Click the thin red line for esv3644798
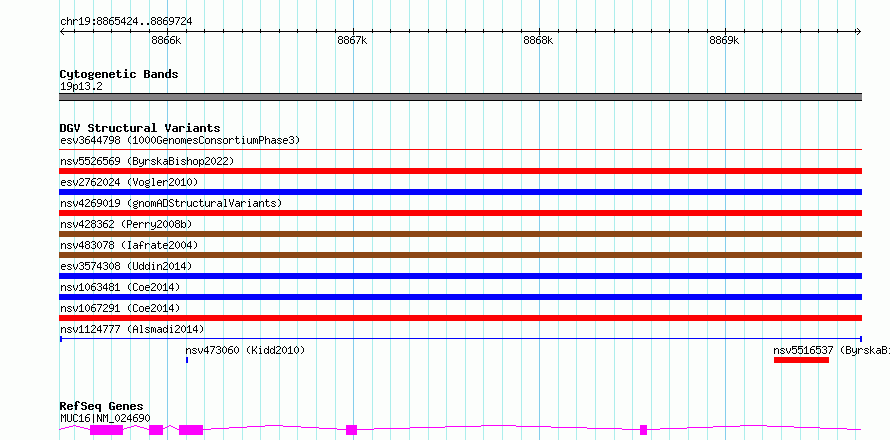Image resolution: width=890 pixels, height=440 pixels. (x=461, y=150)
